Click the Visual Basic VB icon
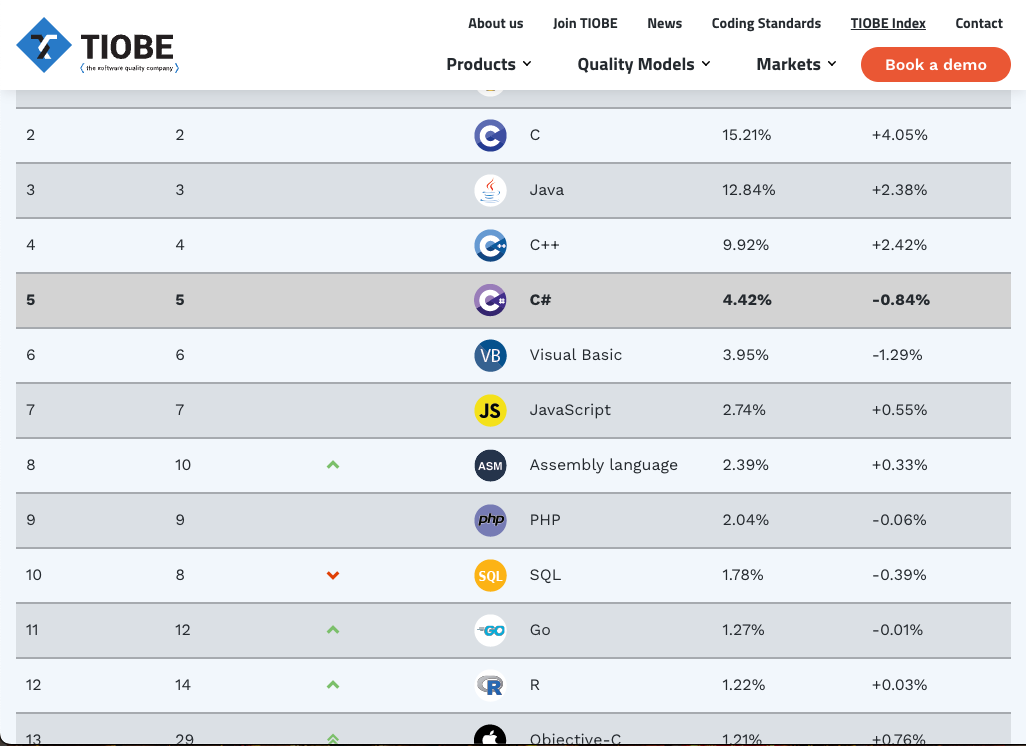Screen dimensions: 1026x746 (490, 355)
